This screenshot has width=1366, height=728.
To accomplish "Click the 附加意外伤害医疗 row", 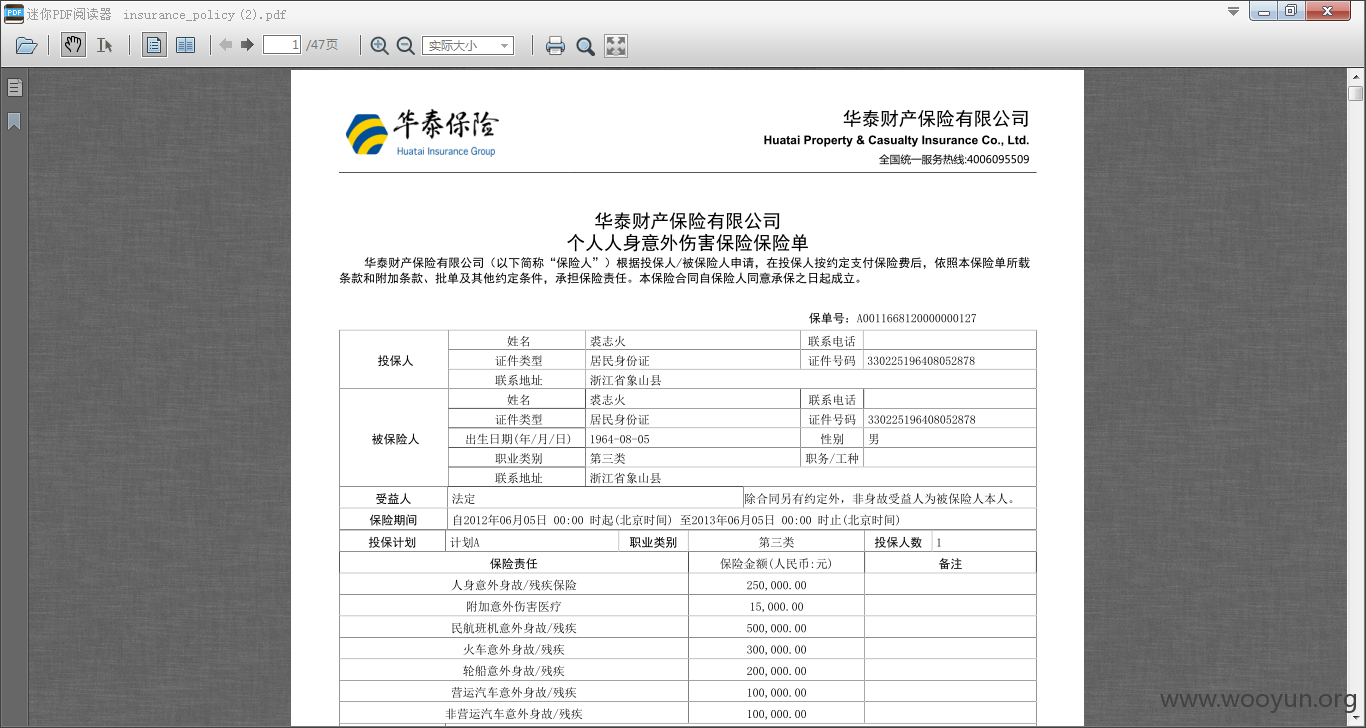I will click(514, 607).
